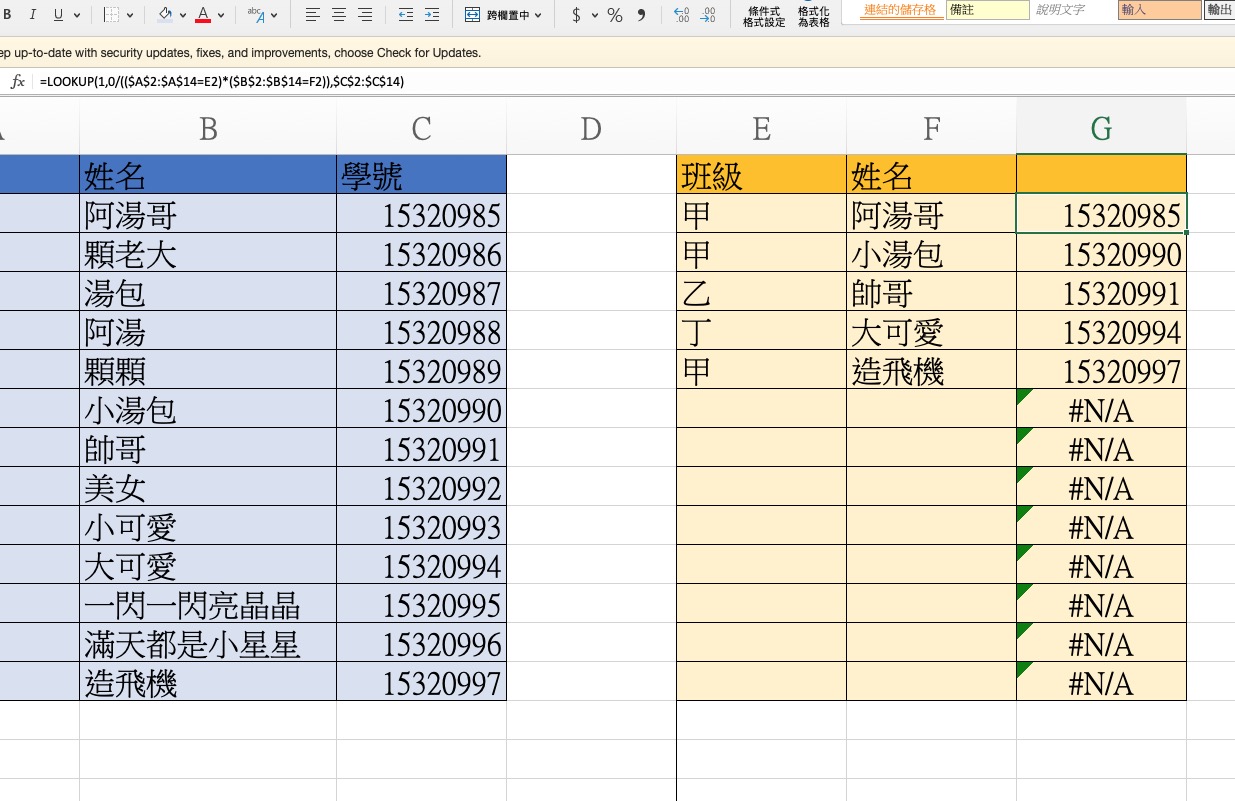Image resolution: width=1235 pixels, height=801 pixels.
Task: Center align the cell text
Action: [x=339, y=15]
